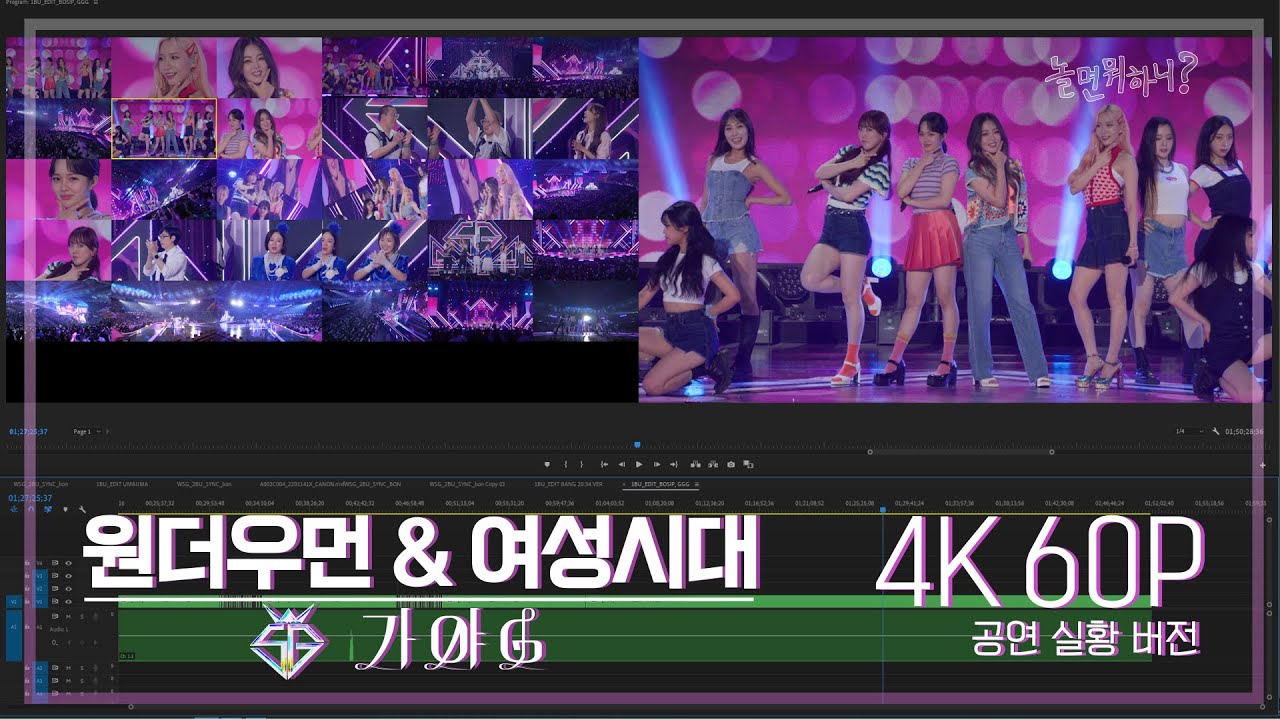The image size is (1280, 720).
Task: Open the Page 1 multicam page dropdown
Action: tap(89, 431)
